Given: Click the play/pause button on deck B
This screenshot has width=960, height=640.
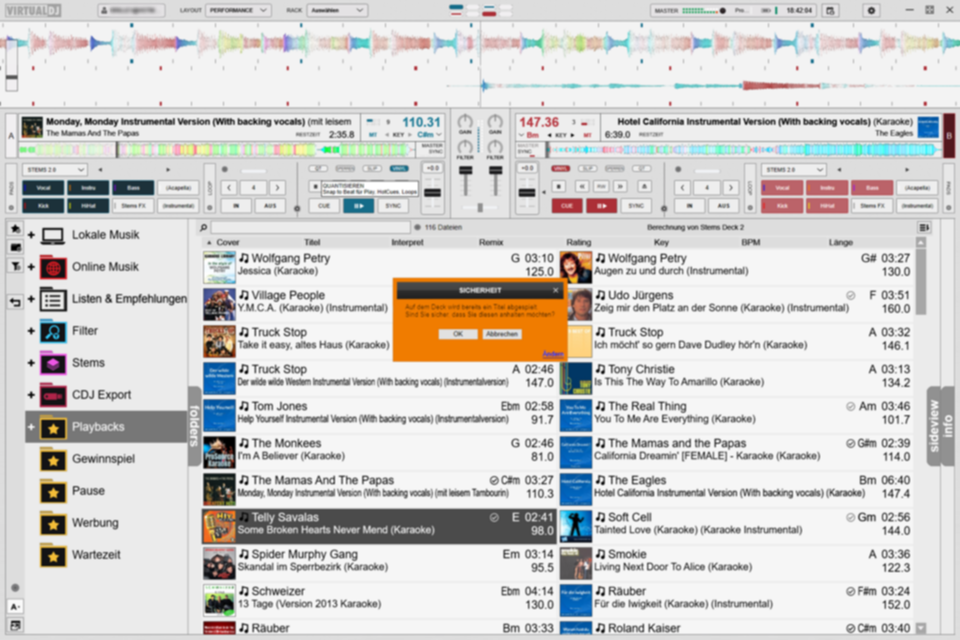Looking at the screenshot, I should (x=601, y=206).
